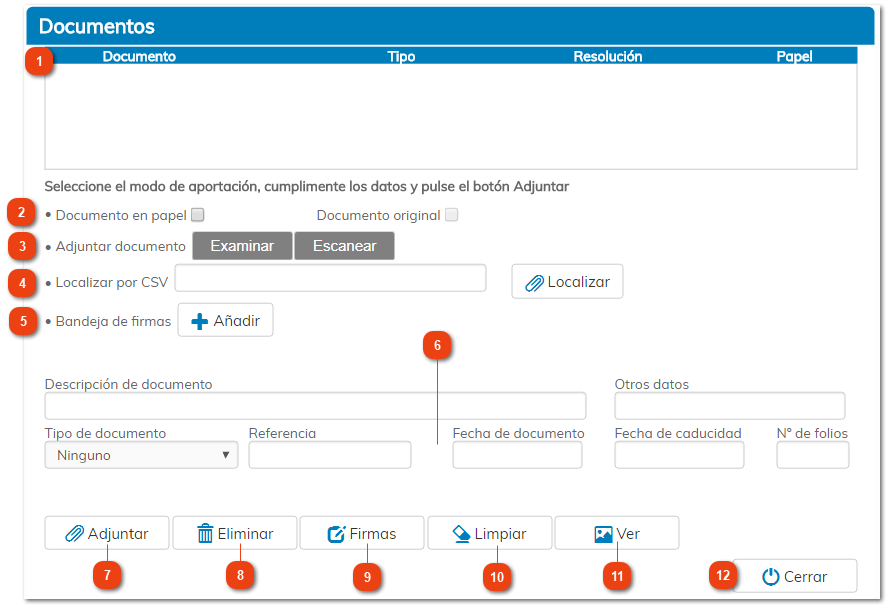Viewport: 889px width, 608px height.
Task: Click the eraser icon on Limpiar button
Action: click(460, 532)
